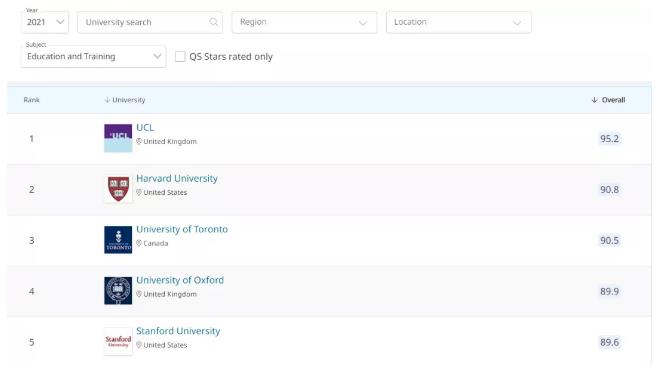Viewport: 658px width, 374px height.
Task: Expand the Location dropdown
Action: [459, 22]
